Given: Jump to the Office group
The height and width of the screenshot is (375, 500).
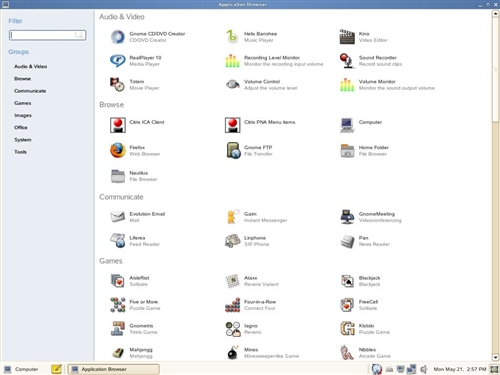Looking at the screenshot, I should point(21,127).
